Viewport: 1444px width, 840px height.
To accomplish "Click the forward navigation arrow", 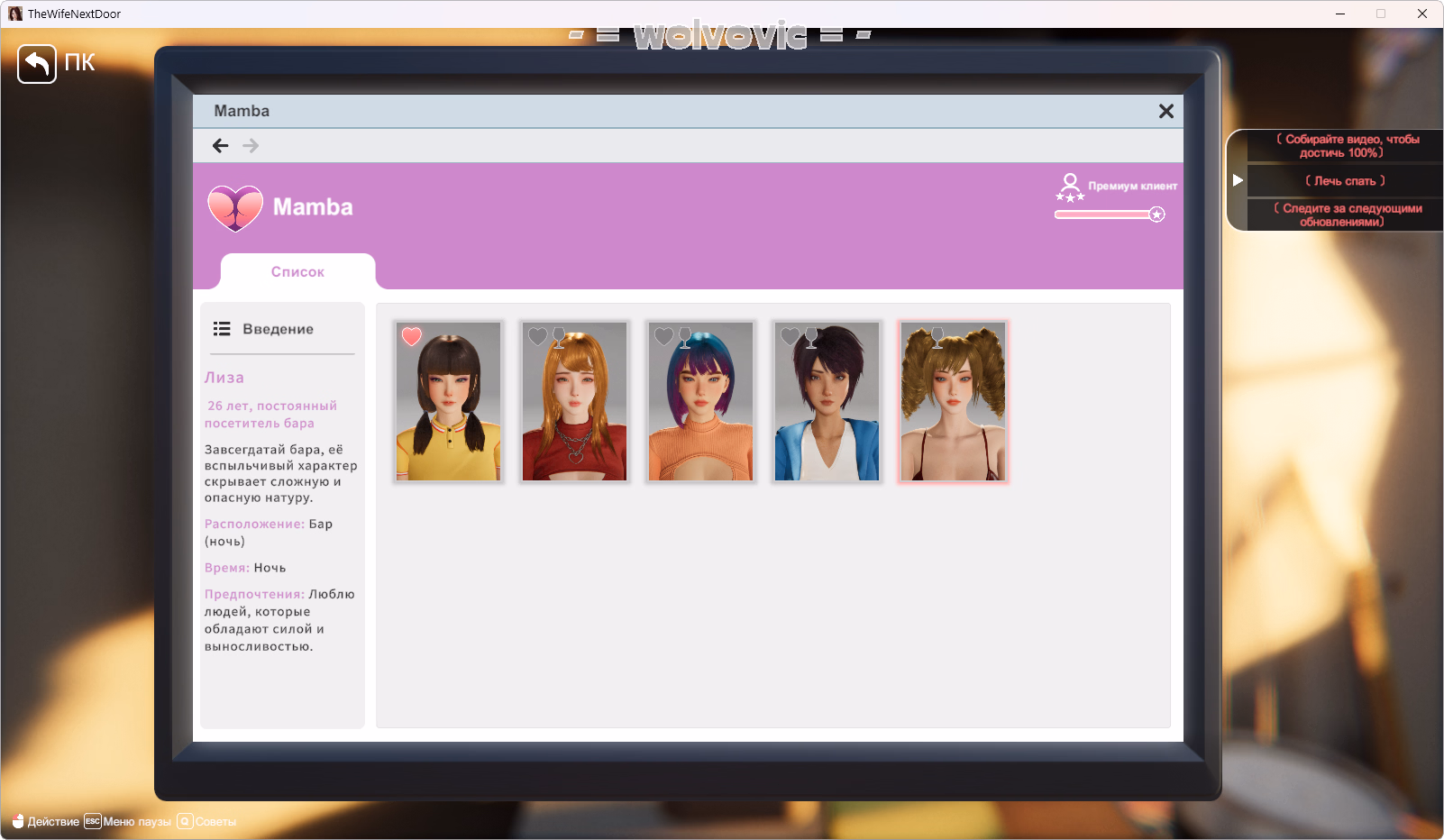I will point(251,146).
